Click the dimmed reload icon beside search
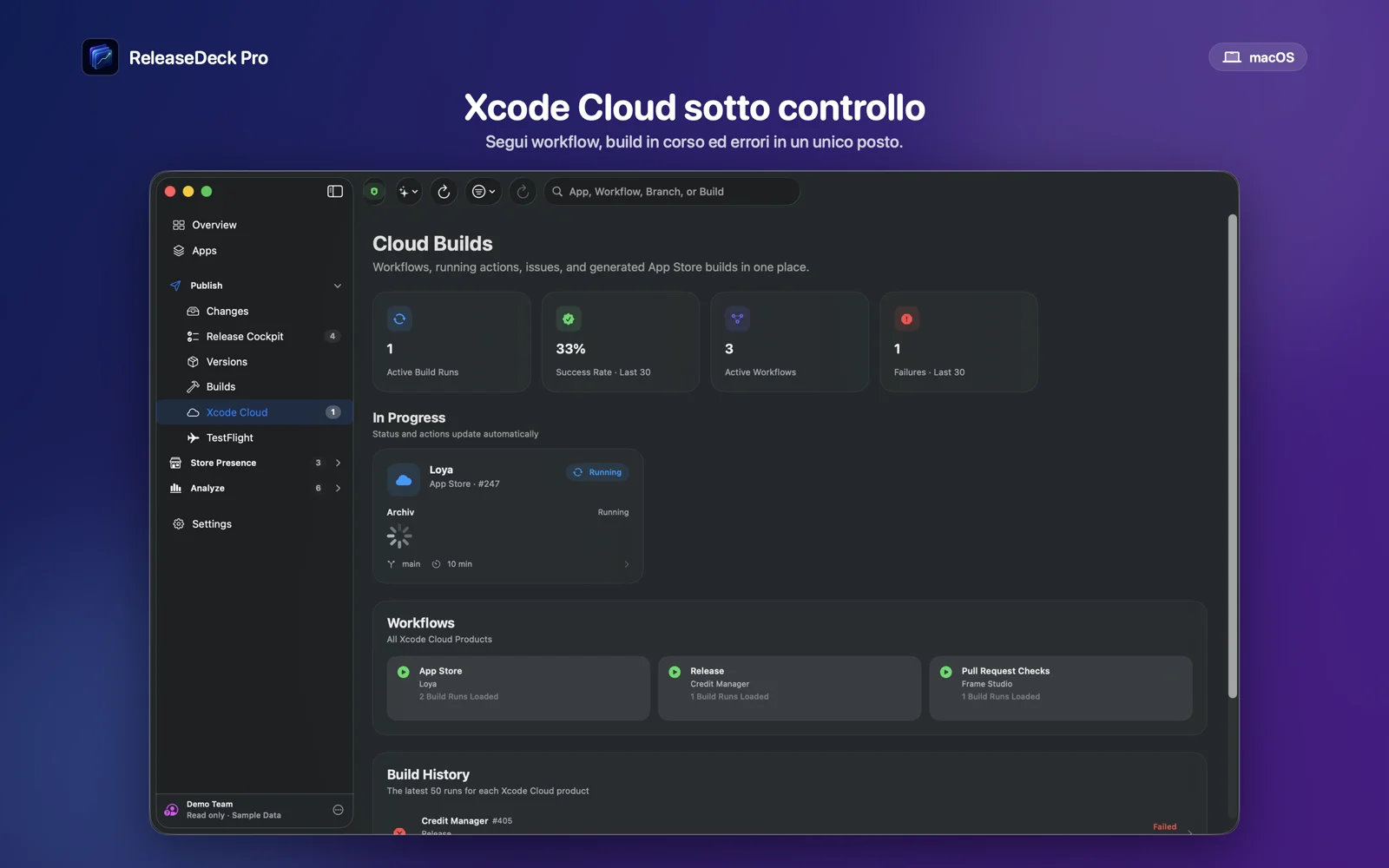This screenshot has height=868, width=1389. pos(523,191)
